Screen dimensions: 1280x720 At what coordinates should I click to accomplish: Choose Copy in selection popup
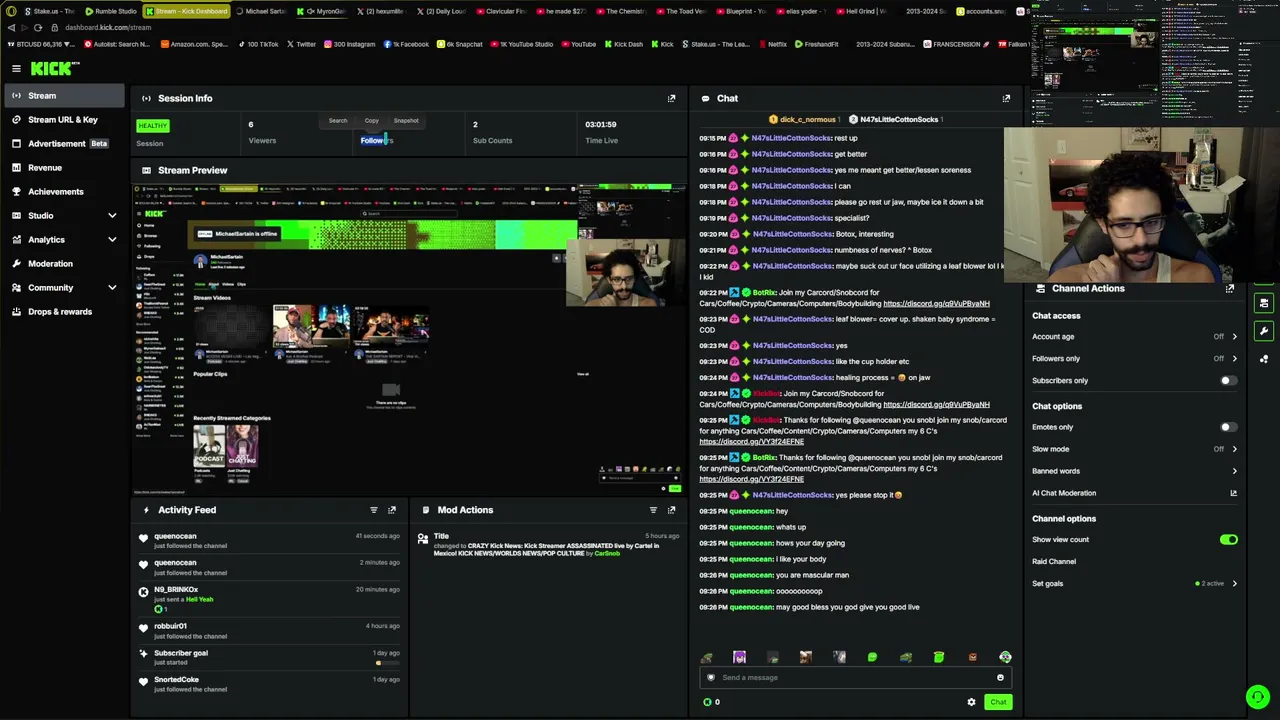(x=372, y=121)
